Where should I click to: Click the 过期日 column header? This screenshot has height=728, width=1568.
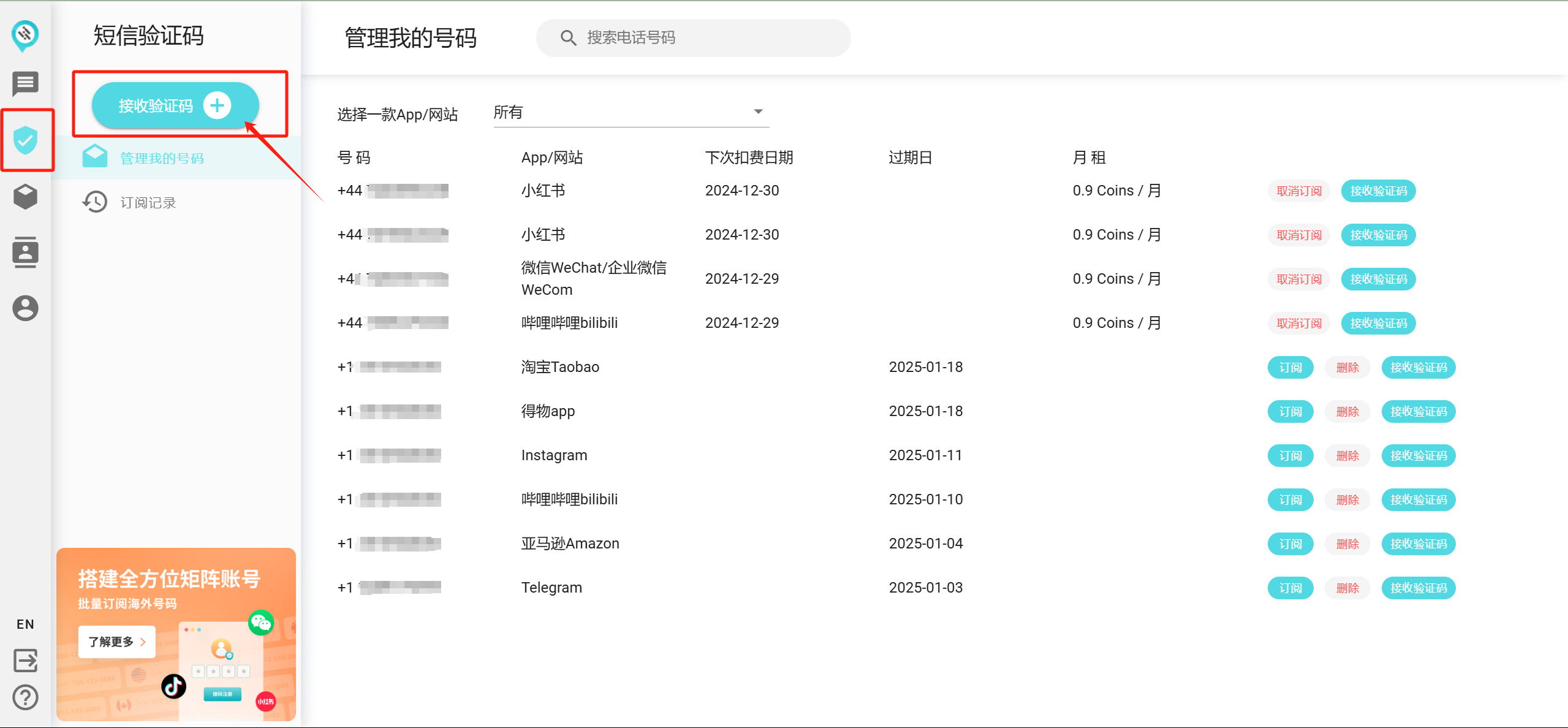(x=910, y=157)
